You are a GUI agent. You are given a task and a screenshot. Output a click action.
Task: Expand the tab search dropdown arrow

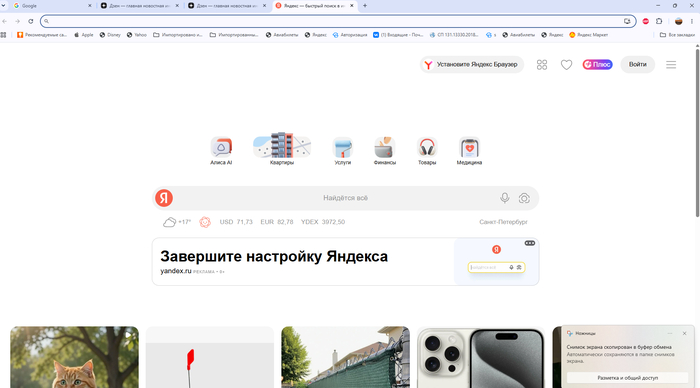pos(4,5)
